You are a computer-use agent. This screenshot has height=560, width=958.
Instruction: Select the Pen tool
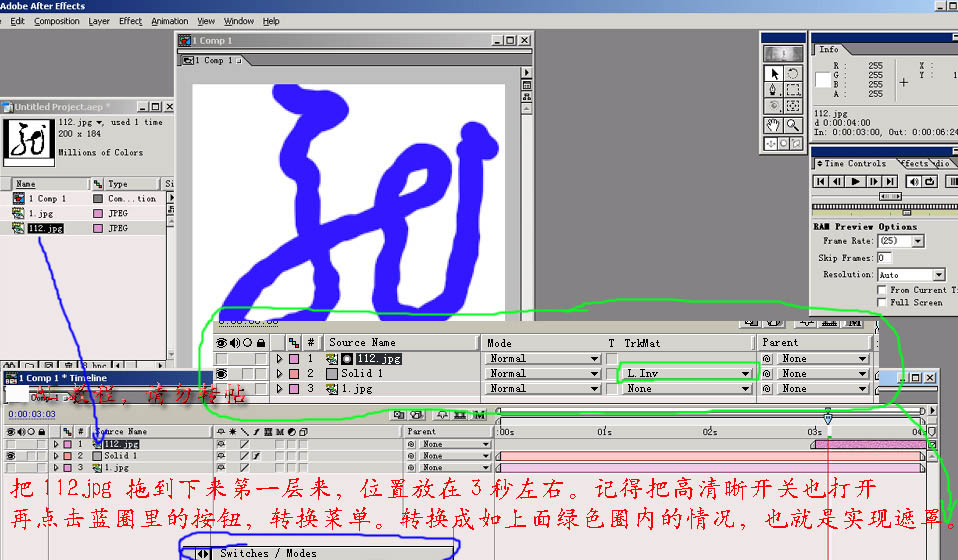(x=773, y=90)
